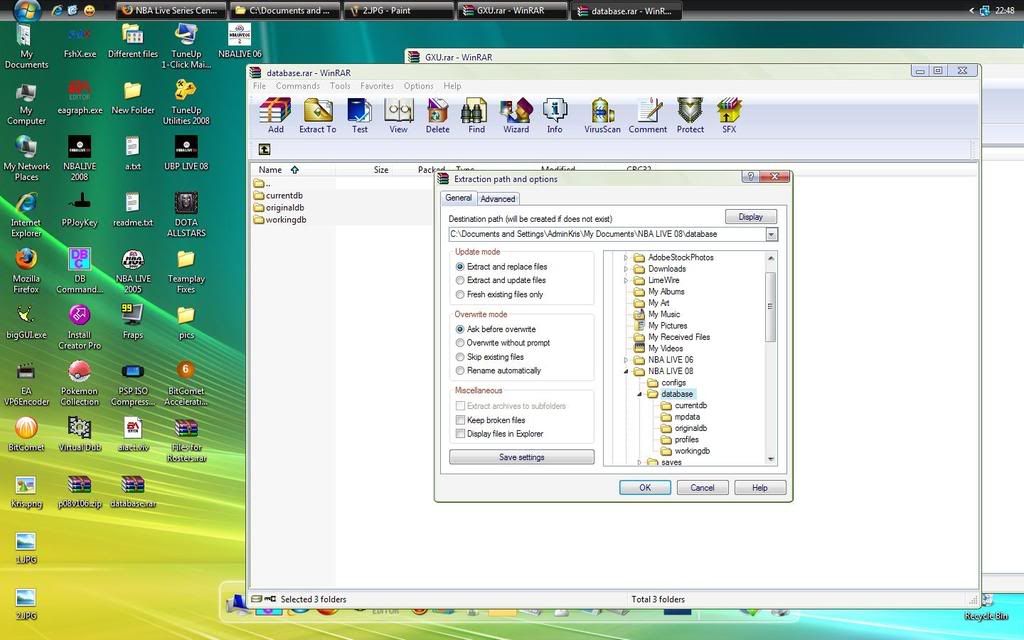The image size is (1024, 640).
Task: Select the BitComet desktop icon
Action: point(26,434)
